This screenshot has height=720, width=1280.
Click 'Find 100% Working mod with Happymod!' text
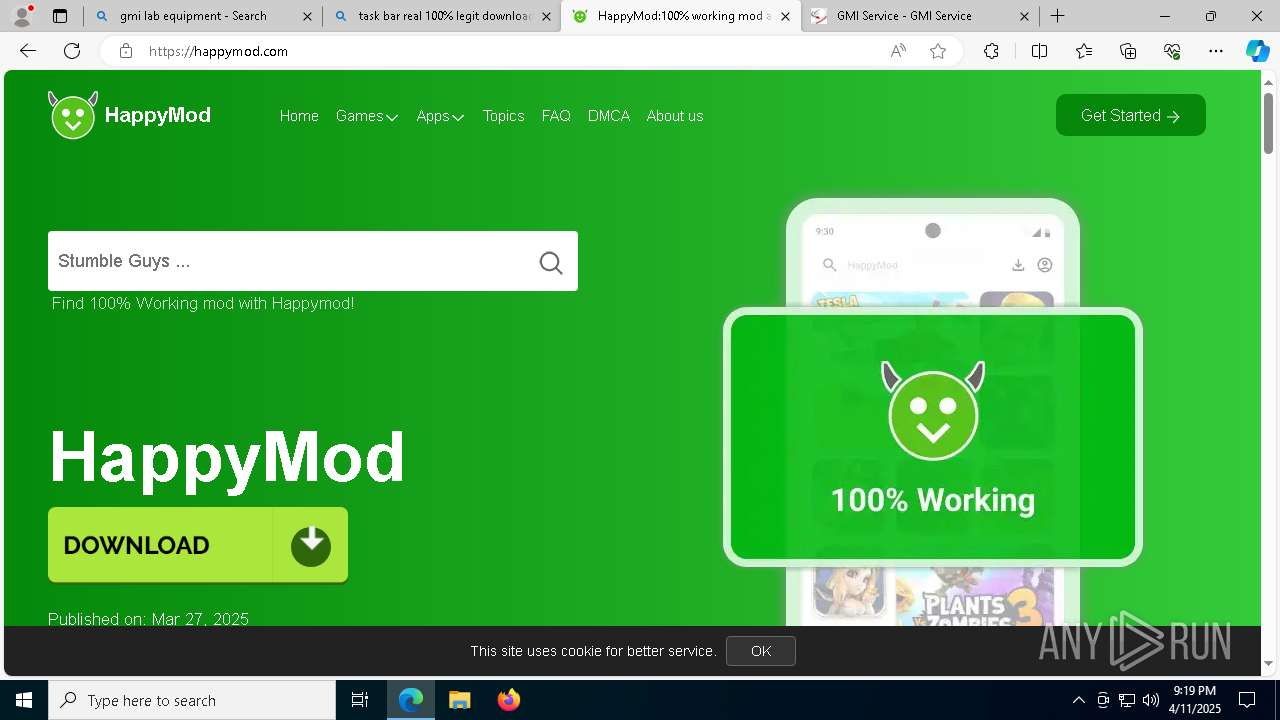203,303
